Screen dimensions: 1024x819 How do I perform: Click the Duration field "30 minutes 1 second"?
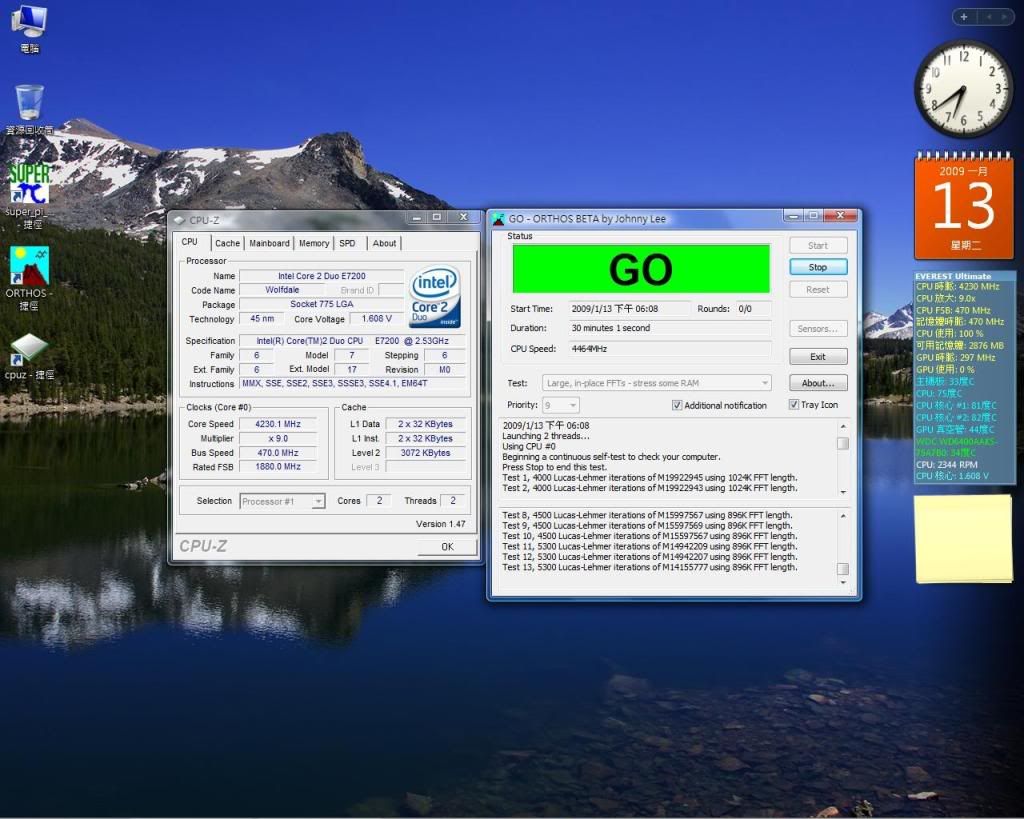tap(669, 328)
